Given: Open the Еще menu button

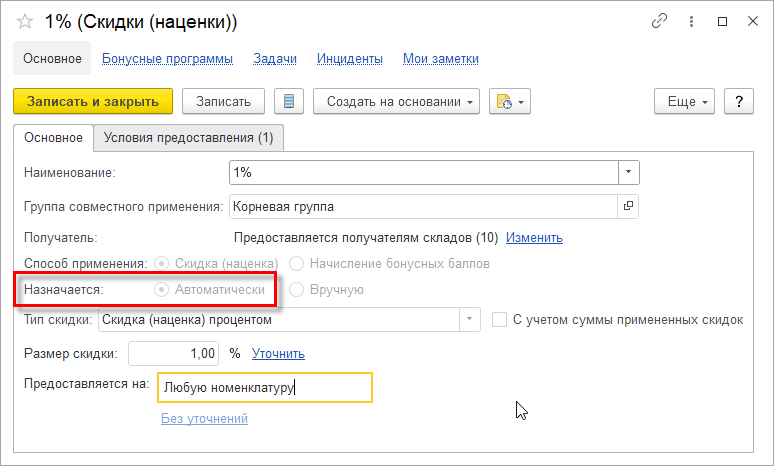Looking at the screenshot, I should 688,101.
